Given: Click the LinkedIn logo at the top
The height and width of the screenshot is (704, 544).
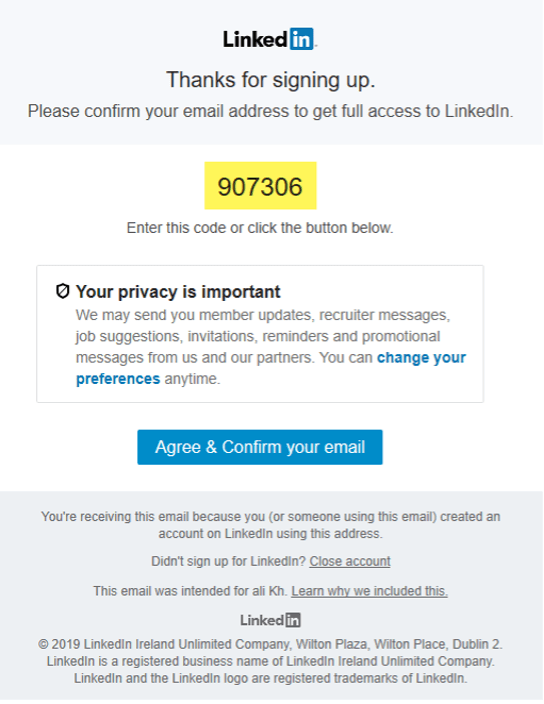Looking at the screenshot, I should (x=270, y=39).
